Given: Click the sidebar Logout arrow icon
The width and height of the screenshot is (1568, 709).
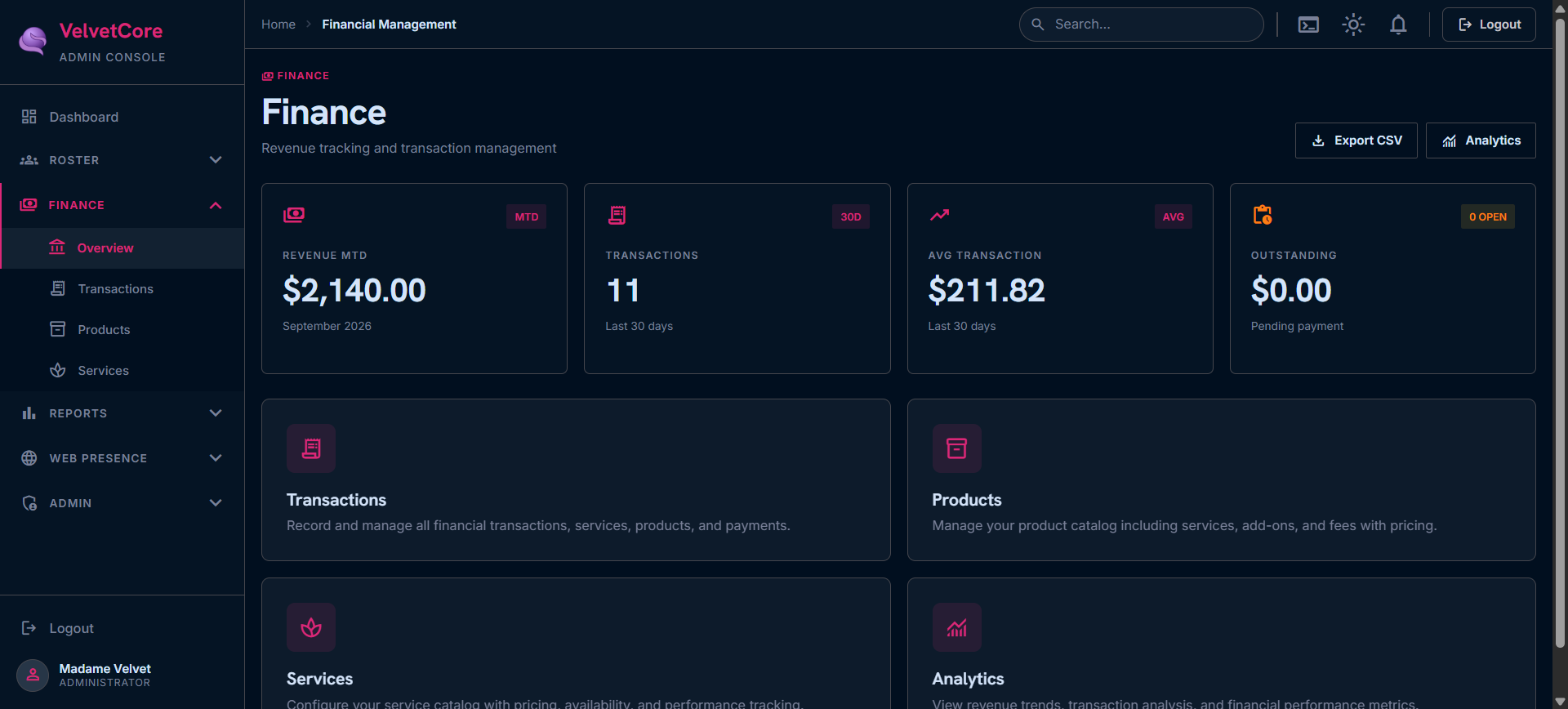Looking at the screenshot, I should tap(29, 628).
